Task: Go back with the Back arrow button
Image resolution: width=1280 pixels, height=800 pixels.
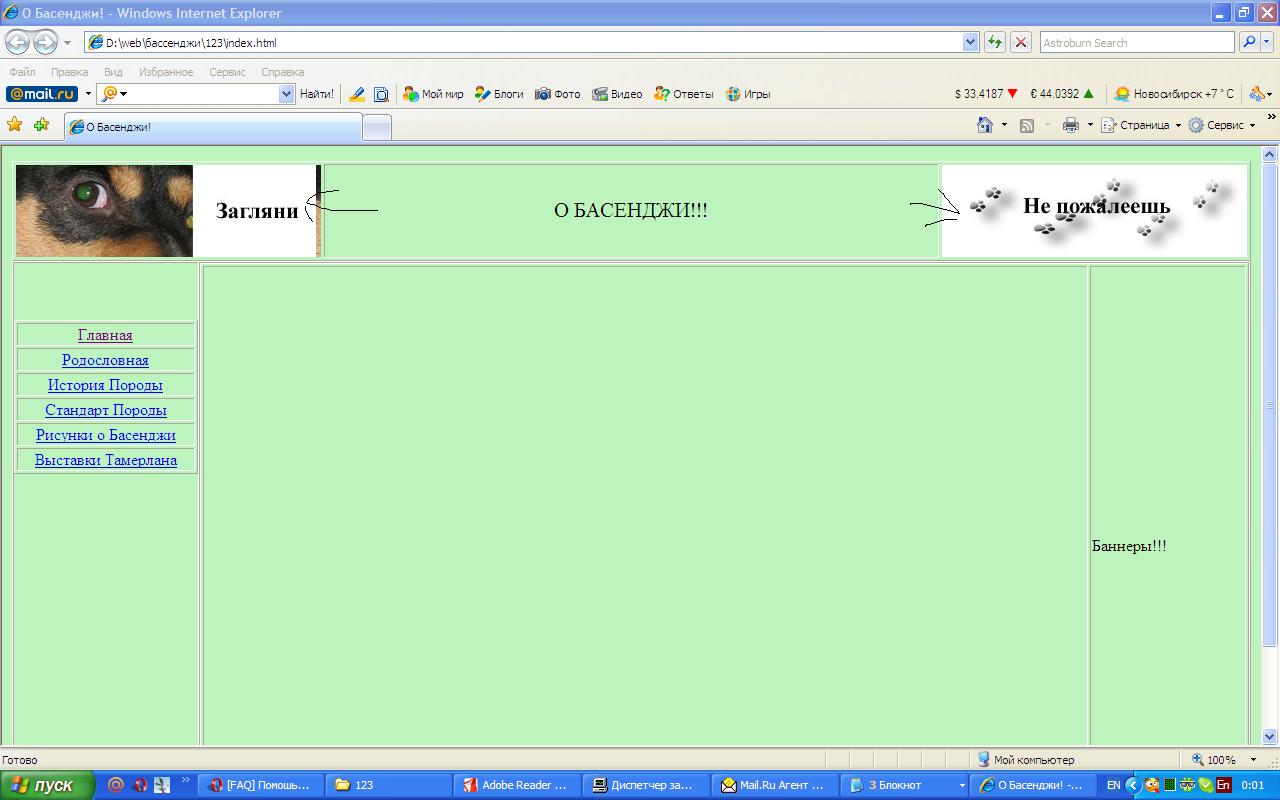Action: 18,43
